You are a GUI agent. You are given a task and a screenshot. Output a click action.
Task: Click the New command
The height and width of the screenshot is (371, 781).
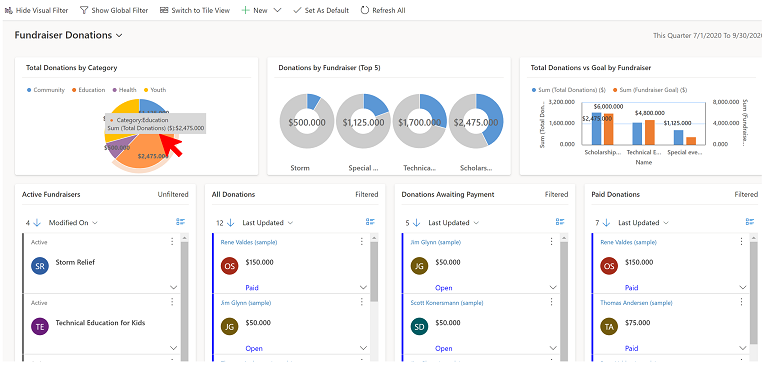(255, 10)
